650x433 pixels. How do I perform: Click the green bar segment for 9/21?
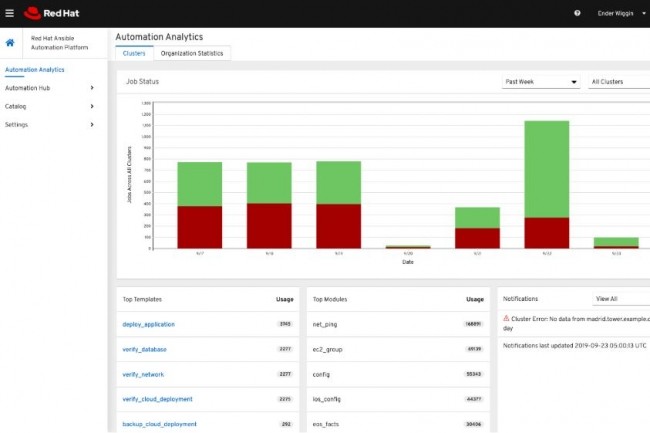click(x=478, y=218)
